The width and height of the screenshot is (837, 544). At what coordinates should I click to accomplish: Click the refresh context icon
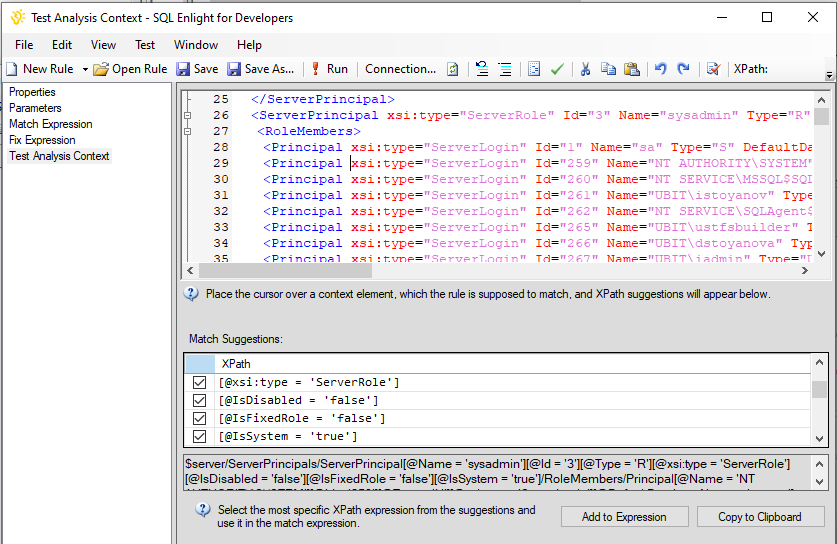click(452, 69)
